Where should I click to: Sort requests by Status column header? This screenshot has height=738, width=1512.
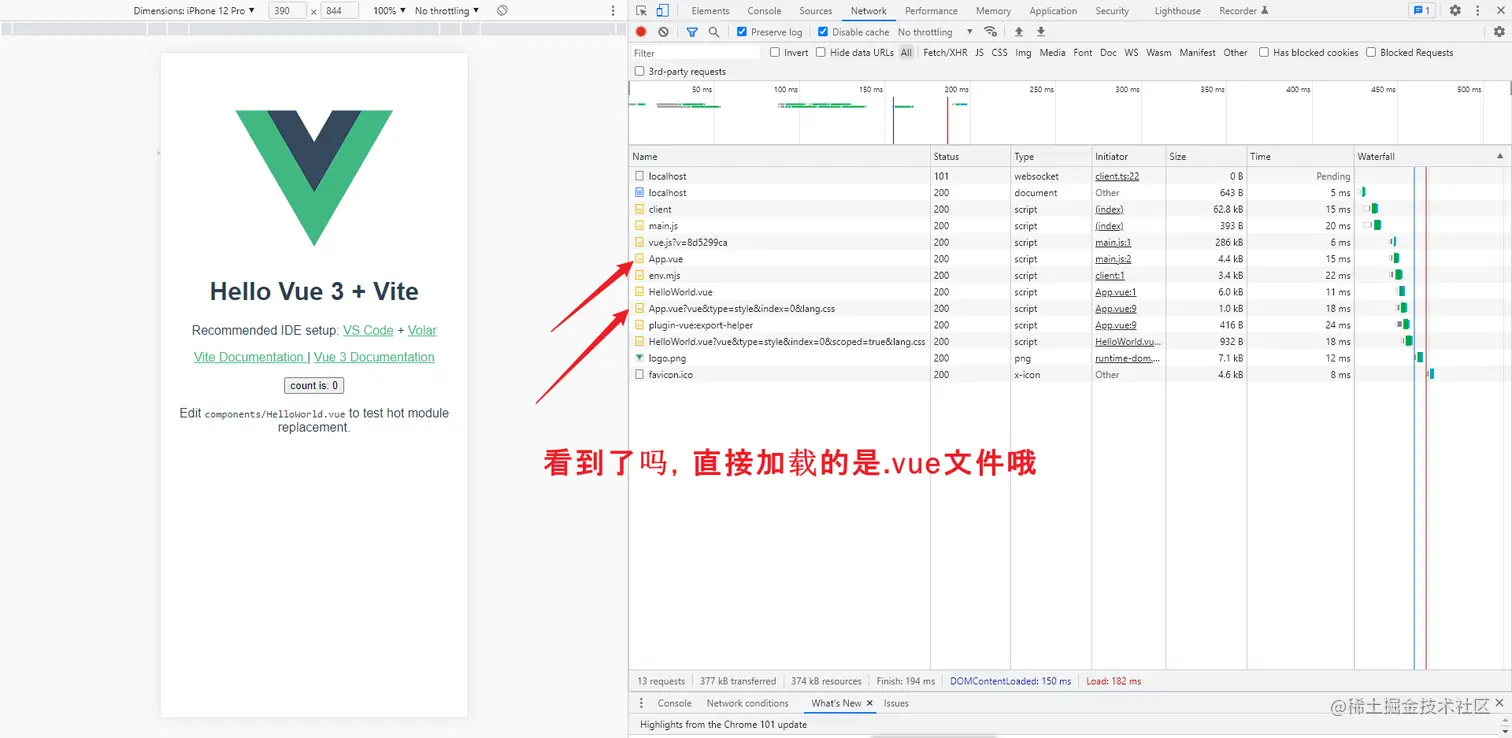pos(970,156)
